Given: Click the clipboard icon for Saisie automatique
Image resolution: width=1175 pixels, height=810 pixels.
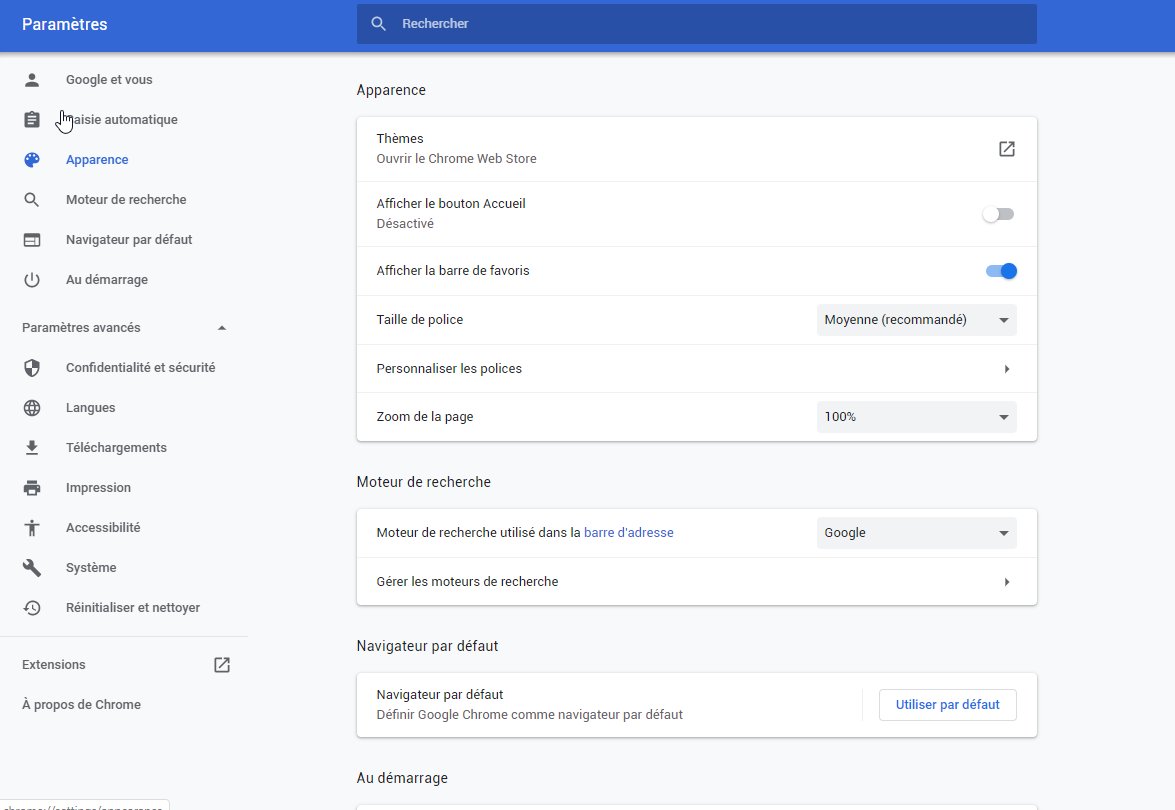Looking at the screenshot, I should [x=31, y=120].
